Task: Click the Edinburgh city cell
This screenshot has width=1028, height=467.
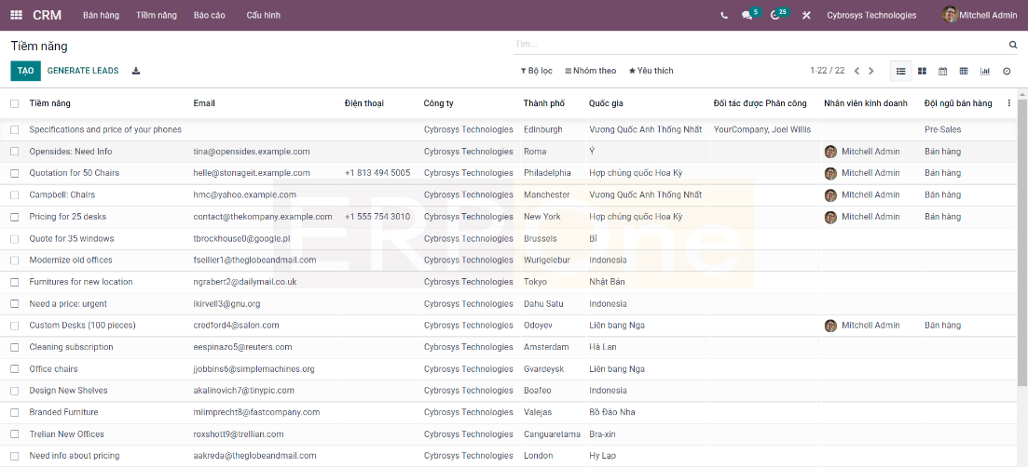Action: pos(543,130)
